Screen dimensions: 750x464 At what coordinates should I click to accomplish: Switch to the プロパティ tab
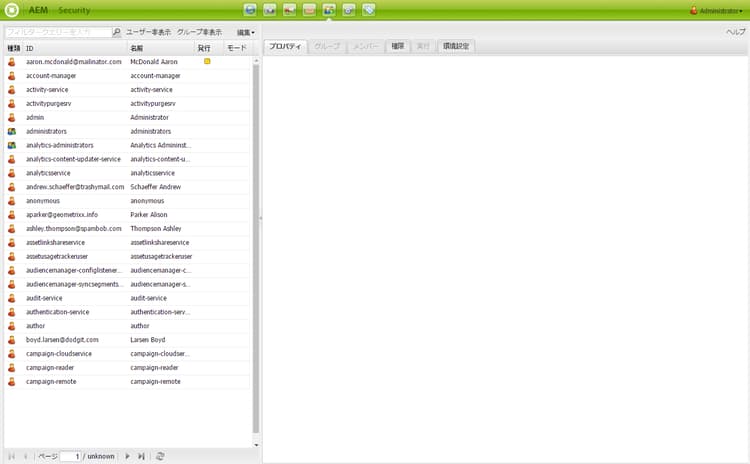pos(285,46)
